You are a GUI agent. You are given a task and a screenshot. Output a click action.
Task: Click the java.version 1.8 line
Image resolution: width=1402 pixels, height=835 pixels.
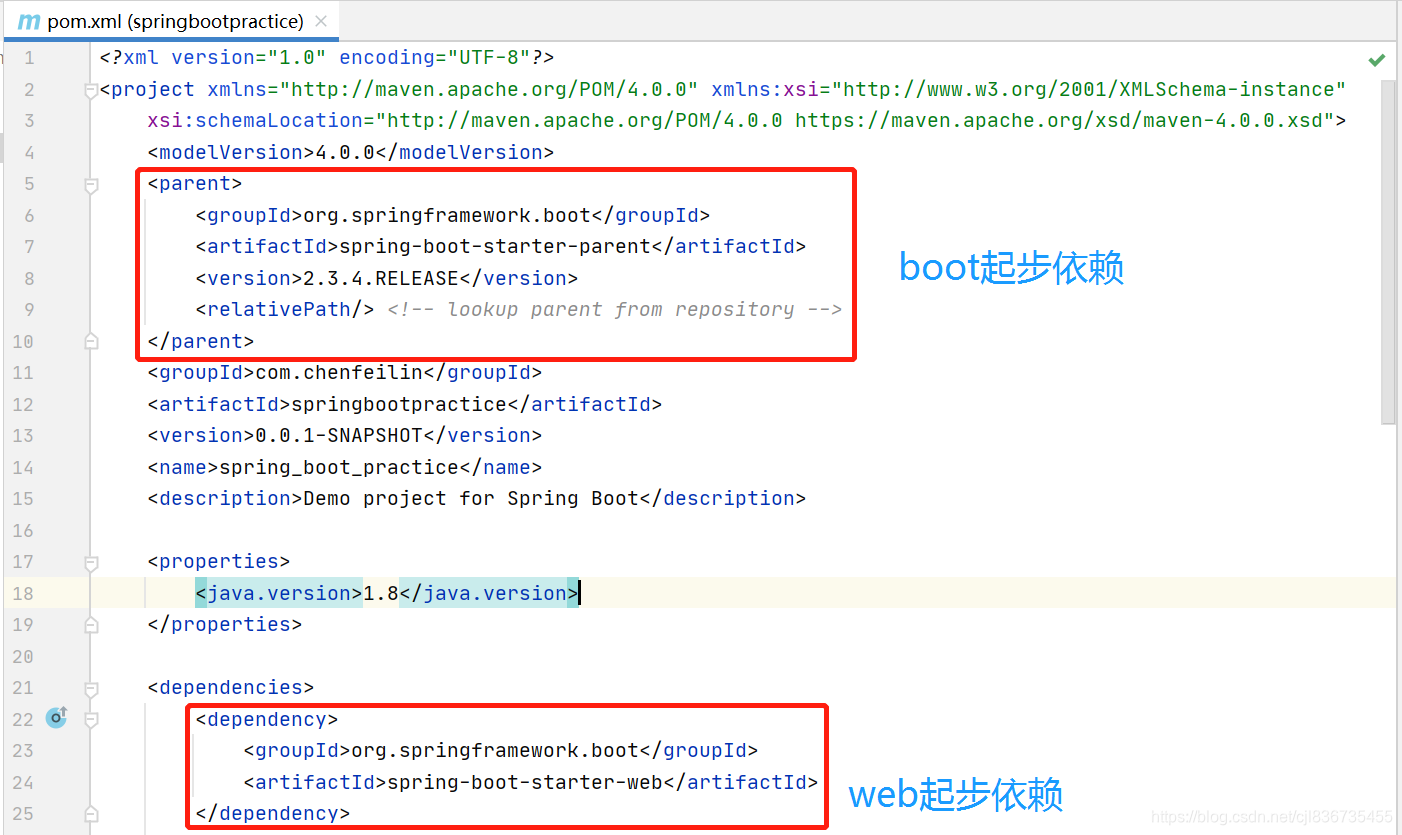point(387,594)
